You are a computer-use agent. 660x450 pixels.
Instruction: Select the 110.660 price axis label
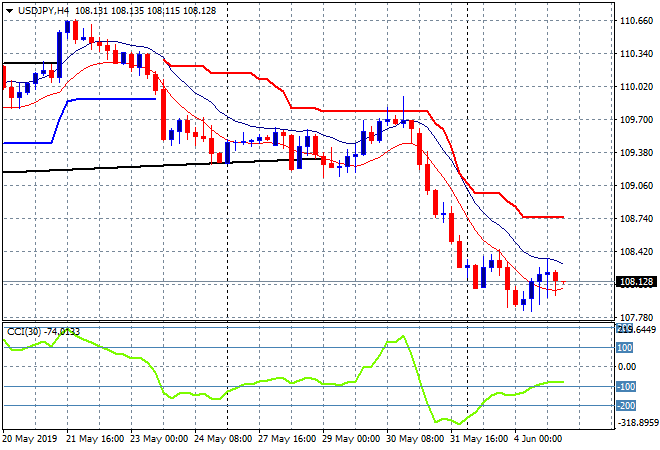[x=636, y=21]
